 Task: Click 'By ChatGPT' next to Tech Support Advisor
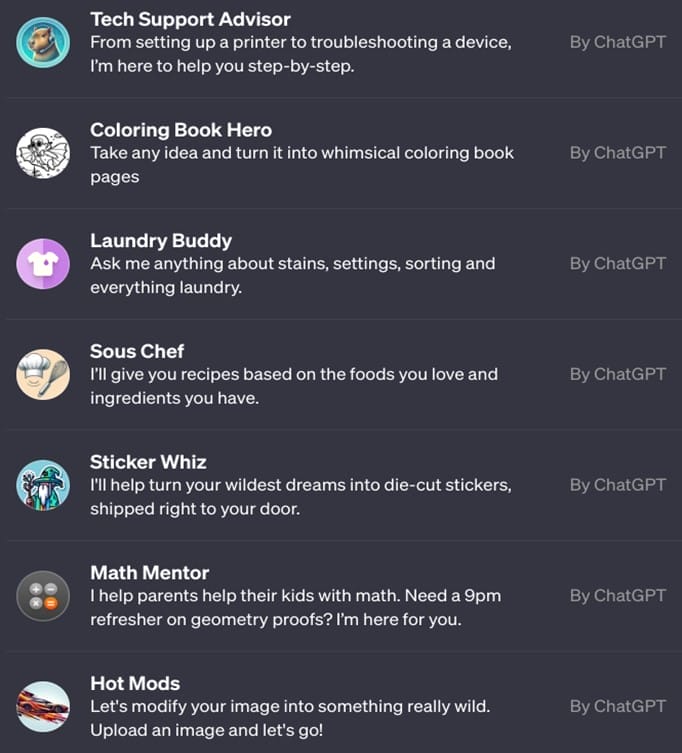click(x=618, y=42)
